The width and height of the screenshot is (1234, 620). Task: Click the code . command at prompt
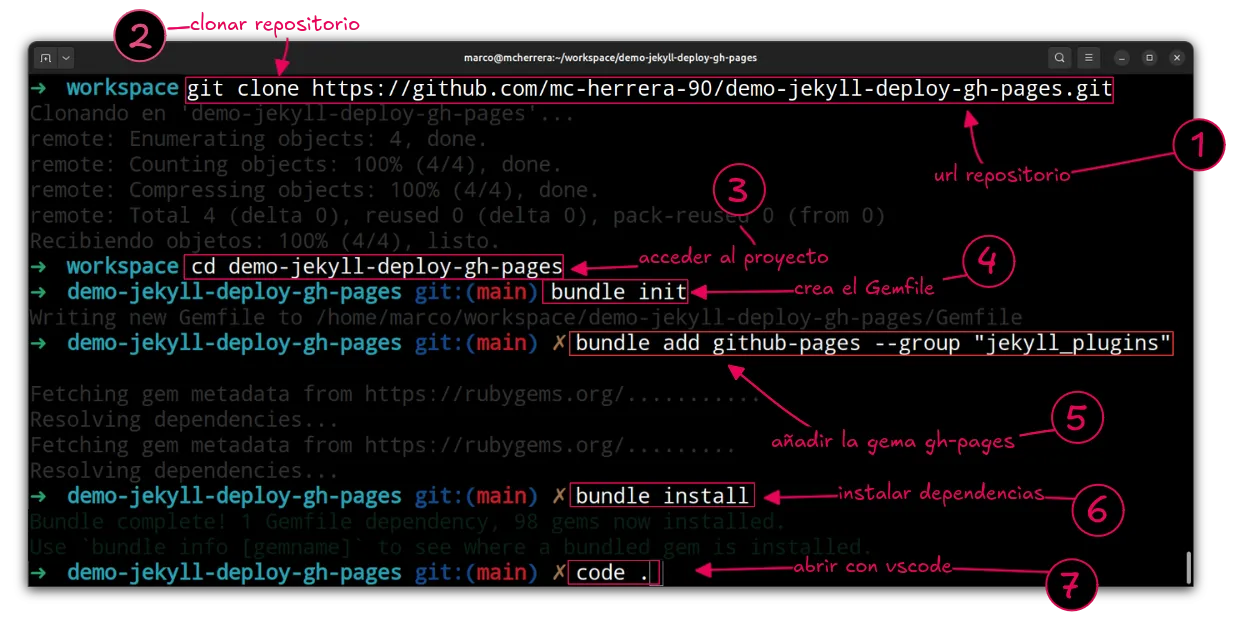point(613,573)
